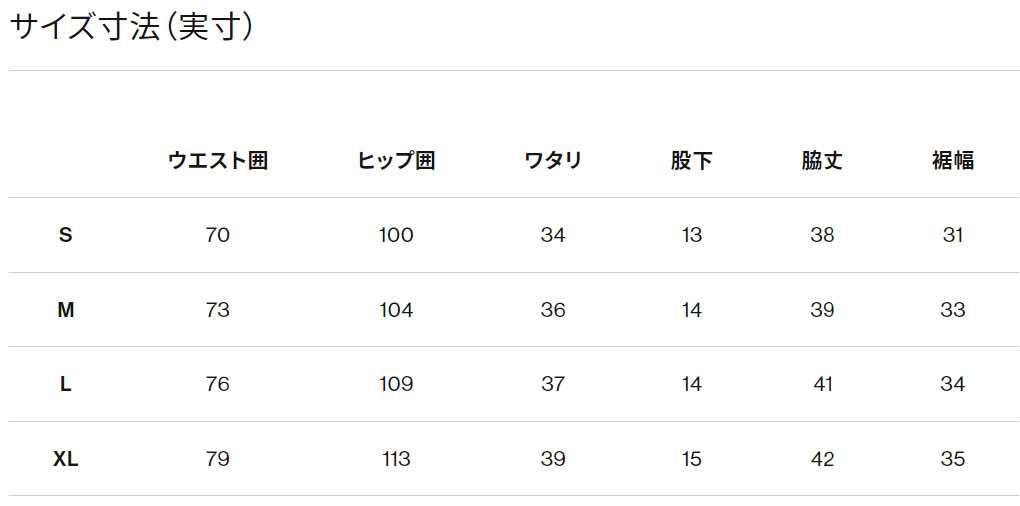Click 裾幅 value 33 in M row
Viewport: 1020px width, 506px height.
pos(953,310)
